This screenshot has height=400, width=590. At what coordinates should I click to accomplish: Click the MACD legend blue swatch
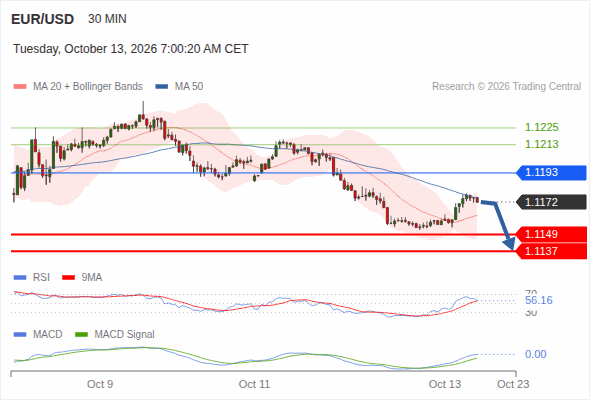pyautogui.click(x=20, y=335)
